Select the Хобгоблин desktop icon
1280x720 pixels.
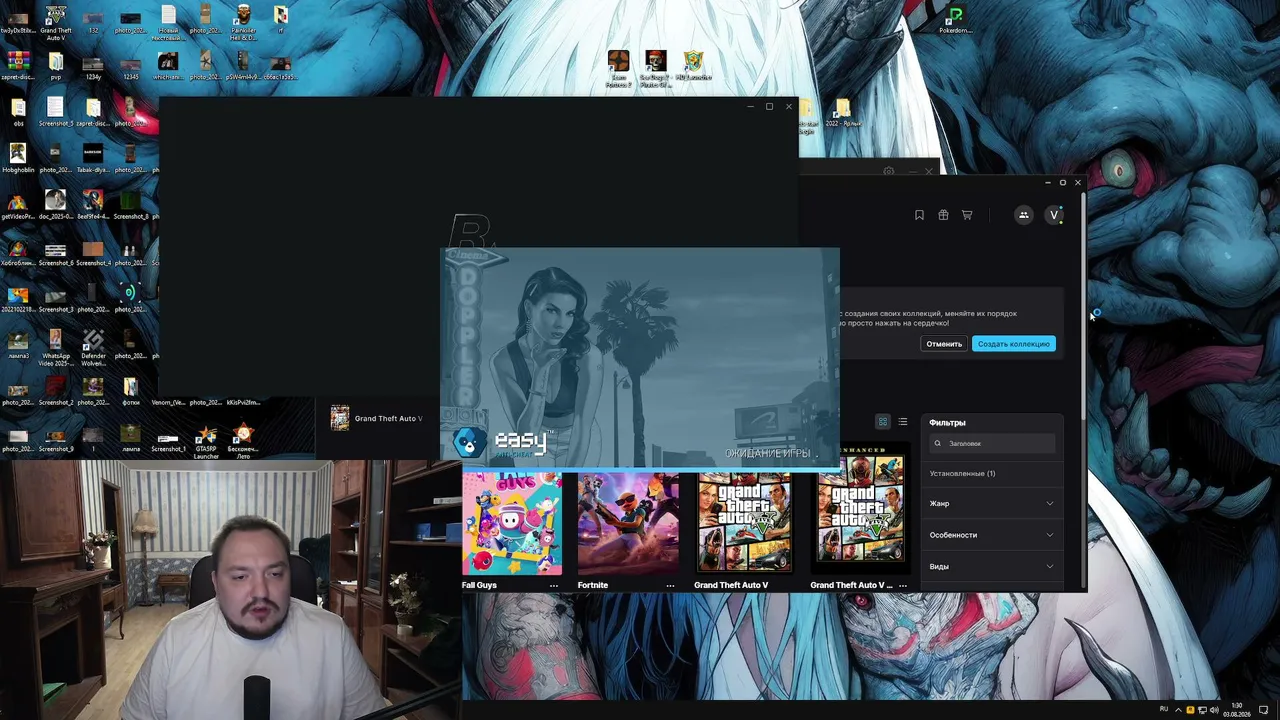click(17, 251)
